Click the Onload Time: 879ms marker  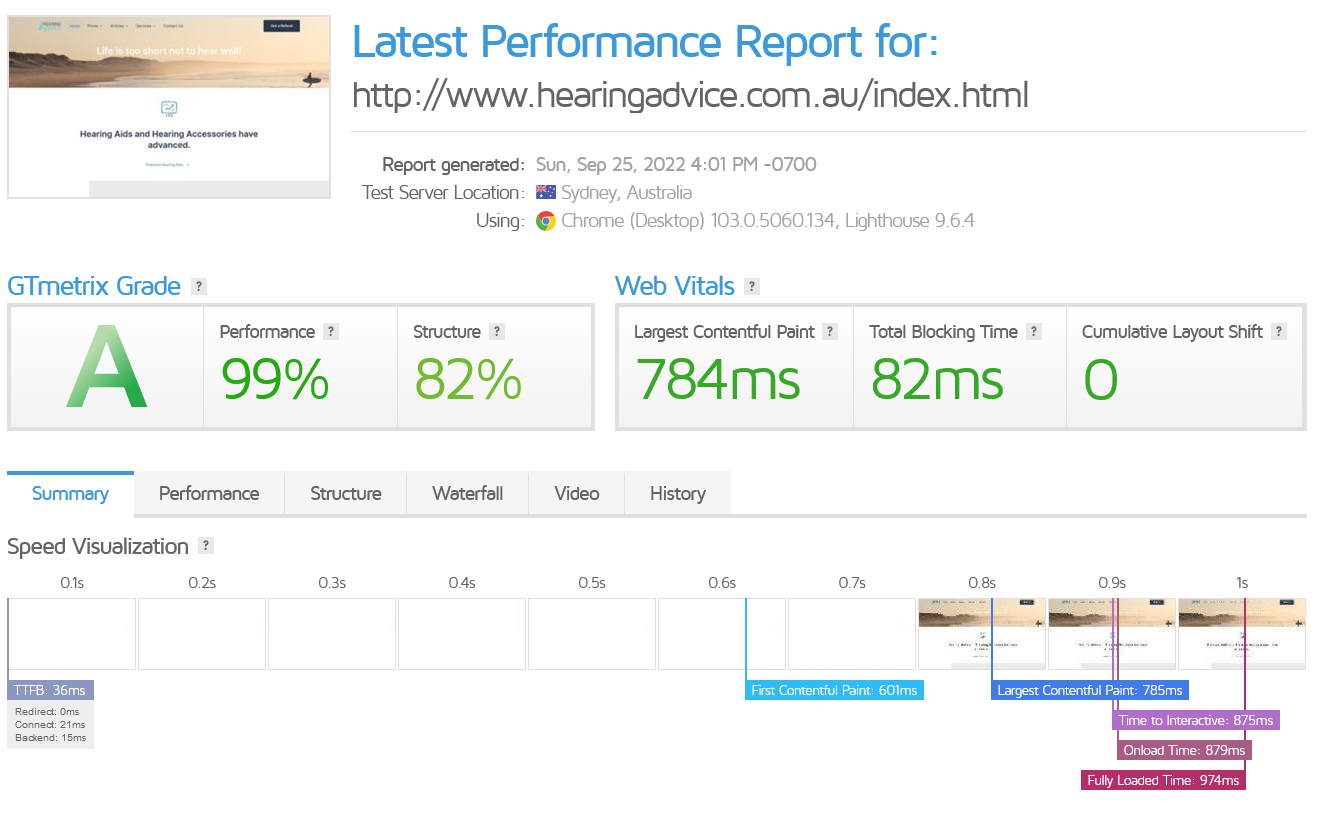click(x=1184, y=750)
